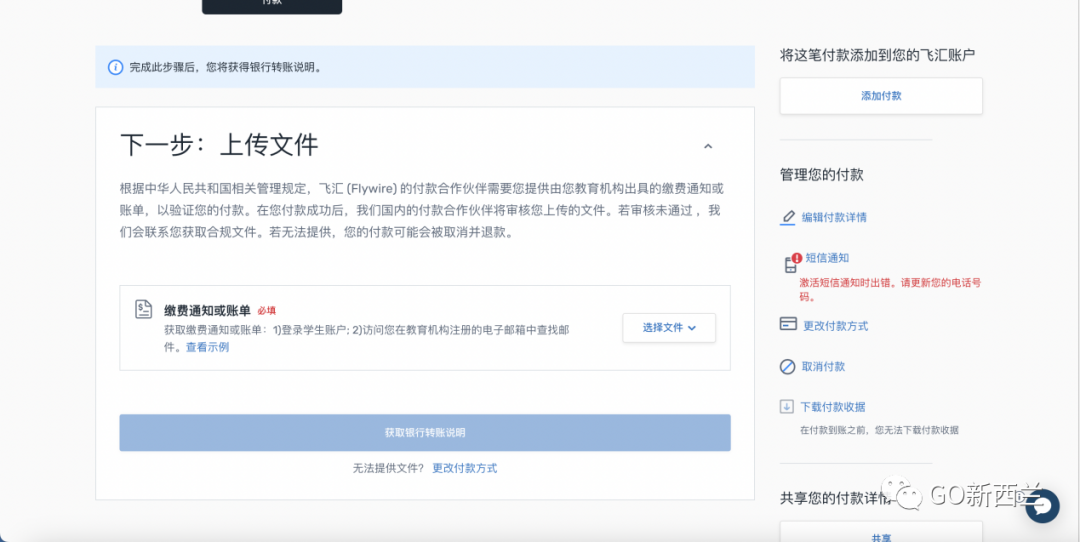Click the 共享 button at the bottom
Viewport: 1080px width, 542px height.
click(x=881, y=534)
